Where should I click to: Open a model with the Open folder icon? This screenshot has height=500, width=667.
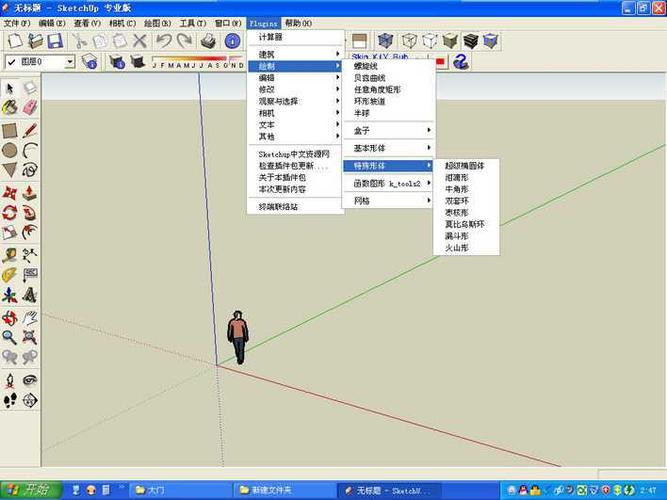click(x=35, y=41)
